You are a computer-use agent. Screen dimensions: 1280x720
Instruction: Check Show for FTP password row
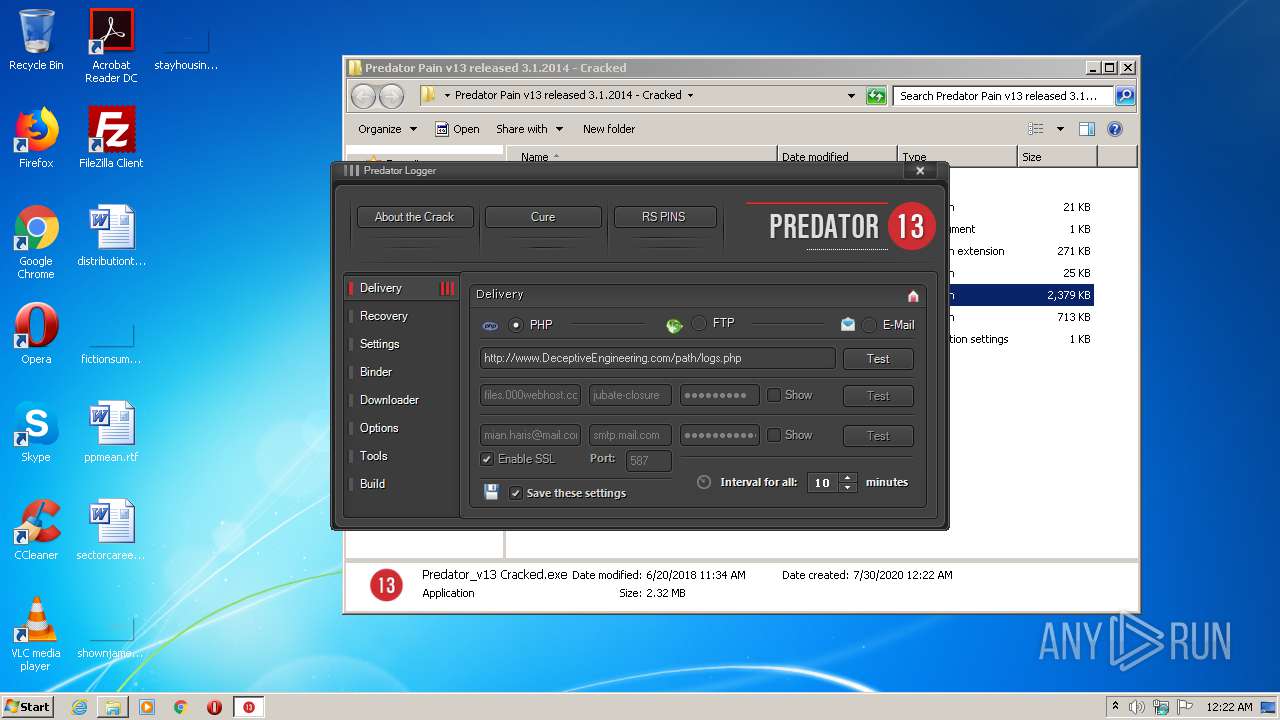pyautogui.click(x=773, y=395)
